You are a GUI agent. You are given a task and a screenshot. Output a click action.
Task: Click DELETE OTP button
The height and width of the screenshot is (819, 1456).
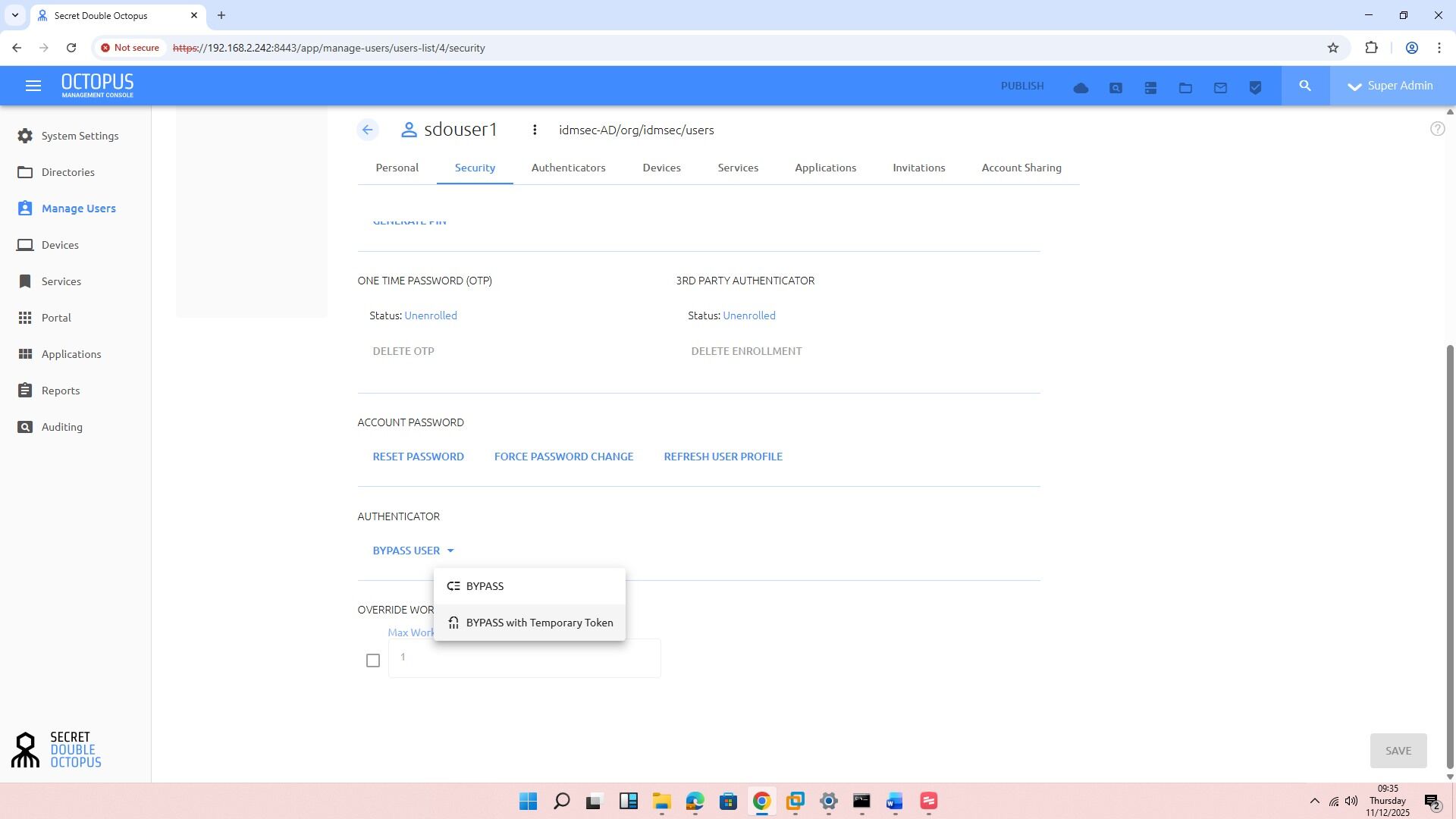point(403,351)
